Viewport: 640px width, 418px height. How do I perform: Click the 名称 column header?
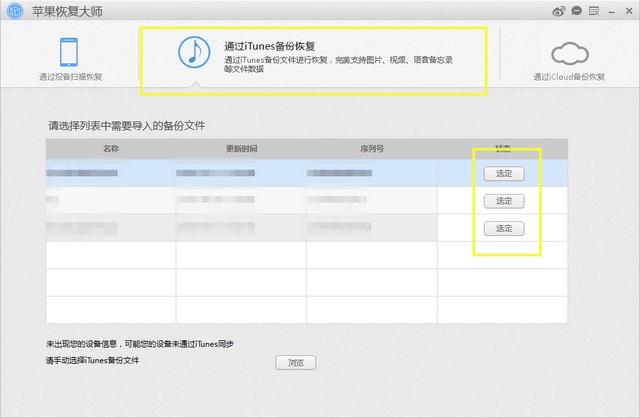pyautogui.click(x=111, y=149)
